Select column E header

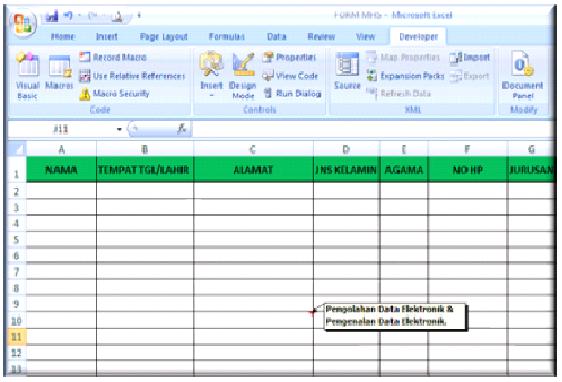tap(404, 149)
